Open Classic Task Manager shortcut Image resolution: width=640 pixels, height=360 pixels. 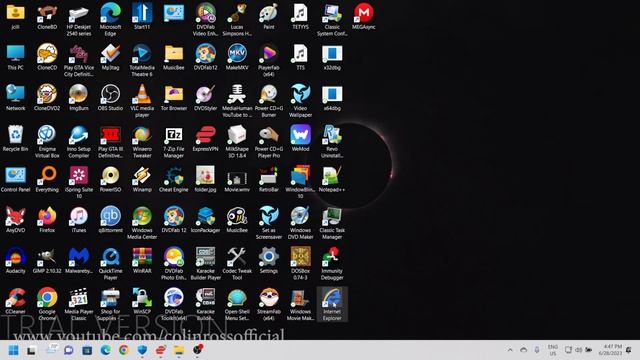(332, 223)
